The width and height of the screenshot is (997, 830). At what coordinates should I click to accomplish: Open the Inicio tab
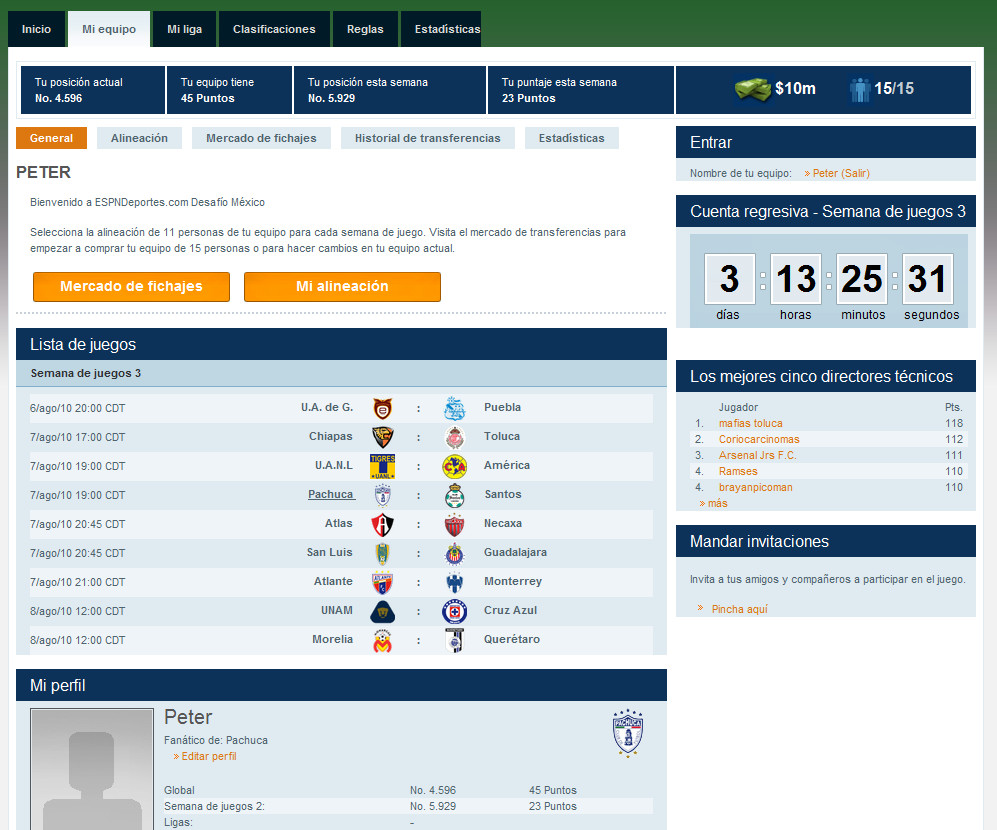pos(36,29)
